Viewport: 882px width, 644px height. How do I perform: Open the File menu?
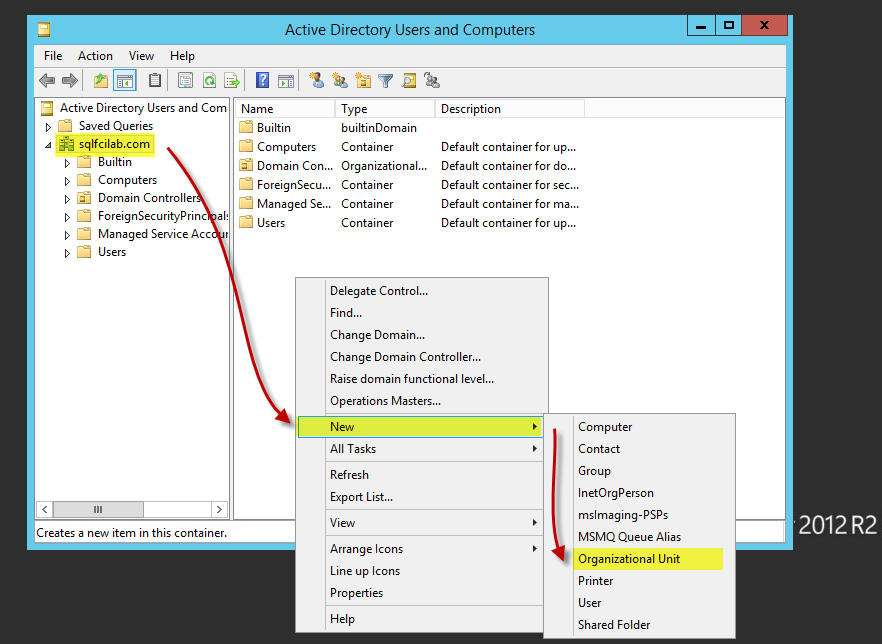53,56
